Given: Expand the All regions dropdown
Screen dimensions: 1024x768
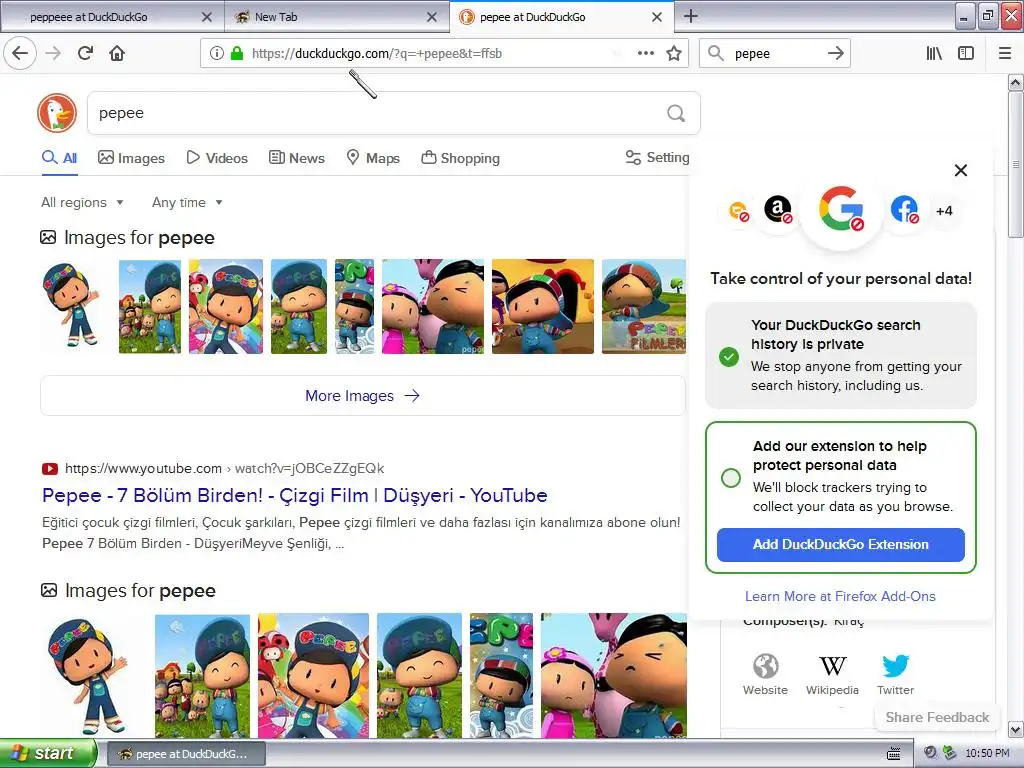Looking at the screenshot, I should 82,202.
